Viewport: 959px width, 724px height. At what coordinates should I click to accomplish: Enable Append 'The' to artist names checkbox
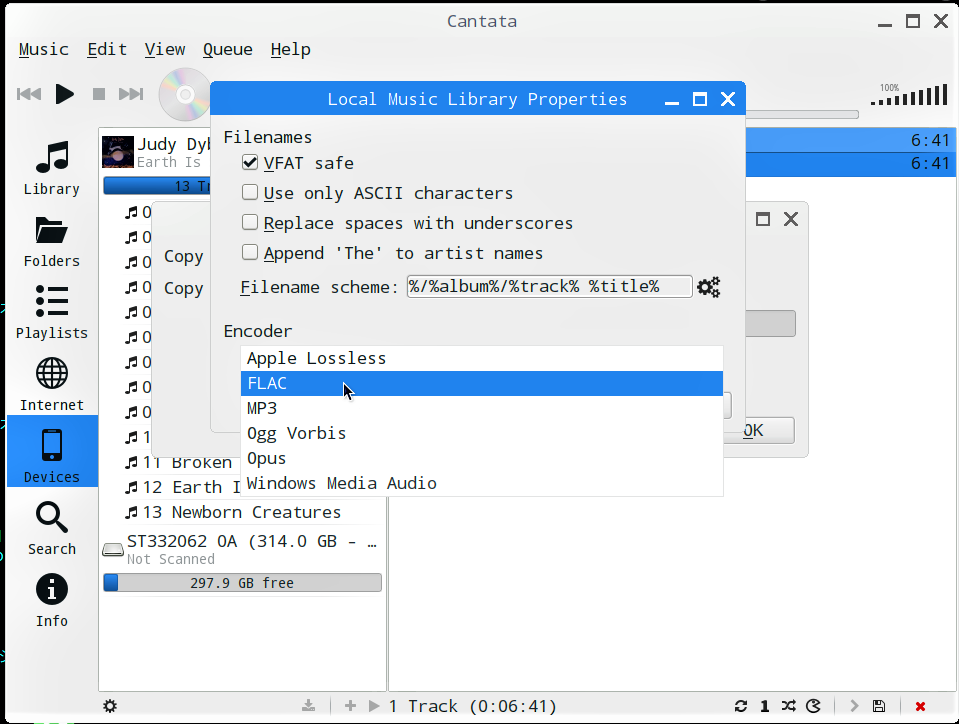pos(250,253)
